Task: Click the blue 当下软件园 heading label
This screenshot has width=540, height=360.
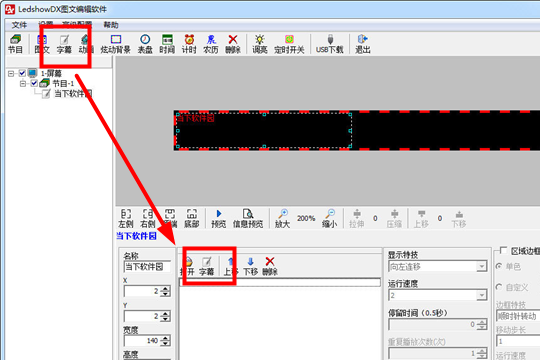Action: (x=136, y=236)
